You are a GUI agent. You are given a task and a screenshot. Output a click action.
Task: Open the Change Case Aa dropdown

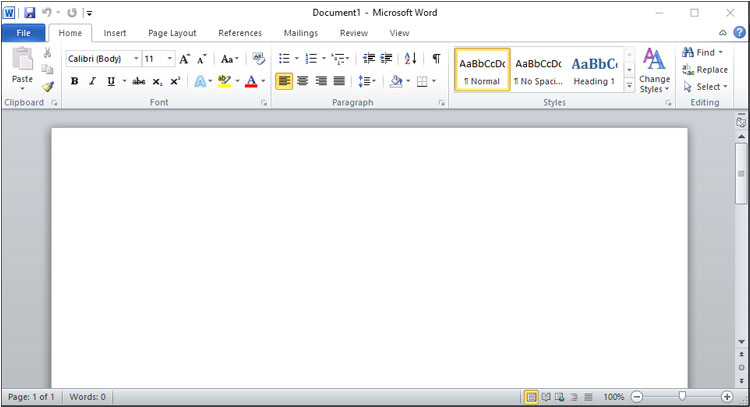[230, 59]
